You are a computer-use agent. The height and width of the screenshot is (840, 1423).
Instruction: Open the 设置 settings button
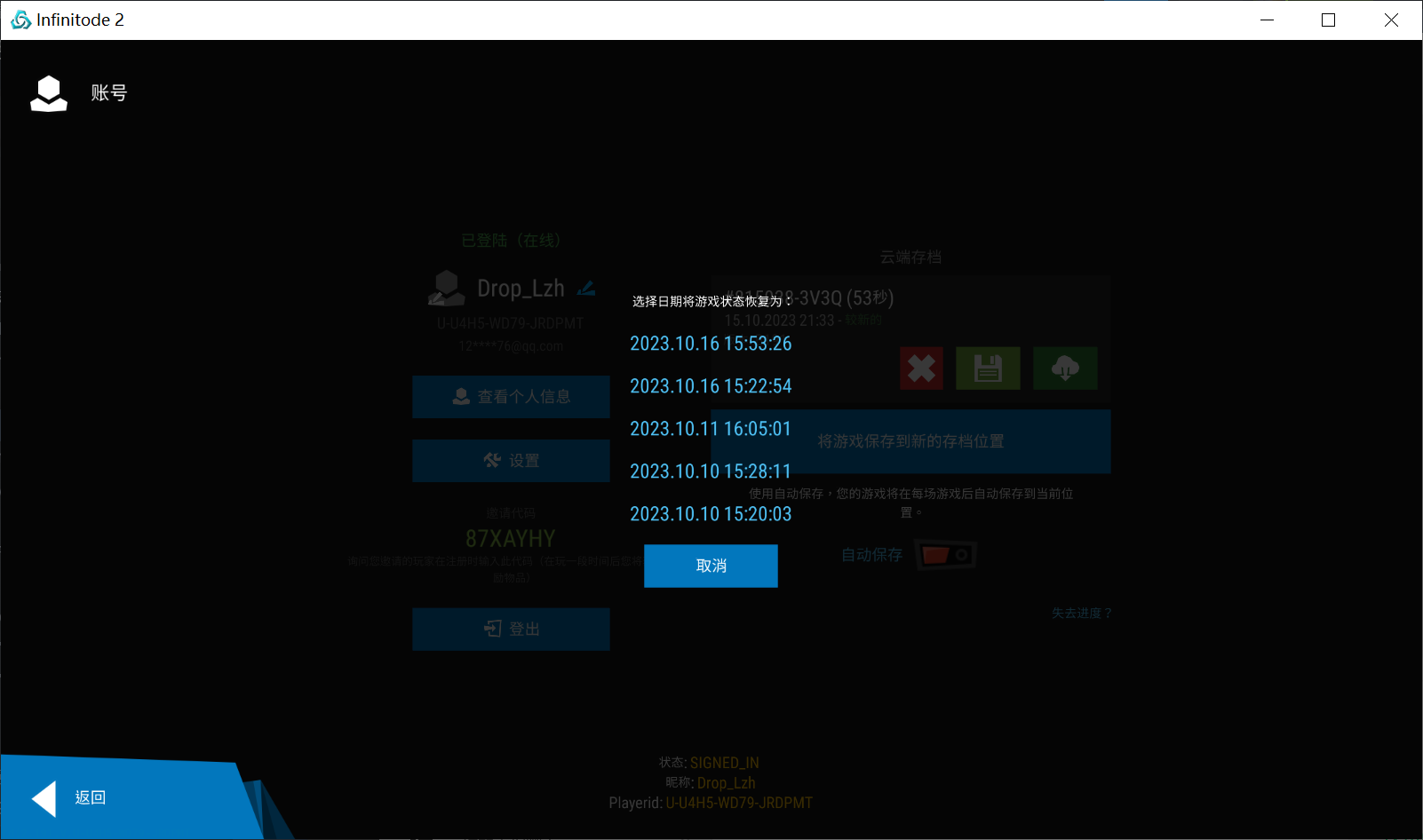(511, 461)
